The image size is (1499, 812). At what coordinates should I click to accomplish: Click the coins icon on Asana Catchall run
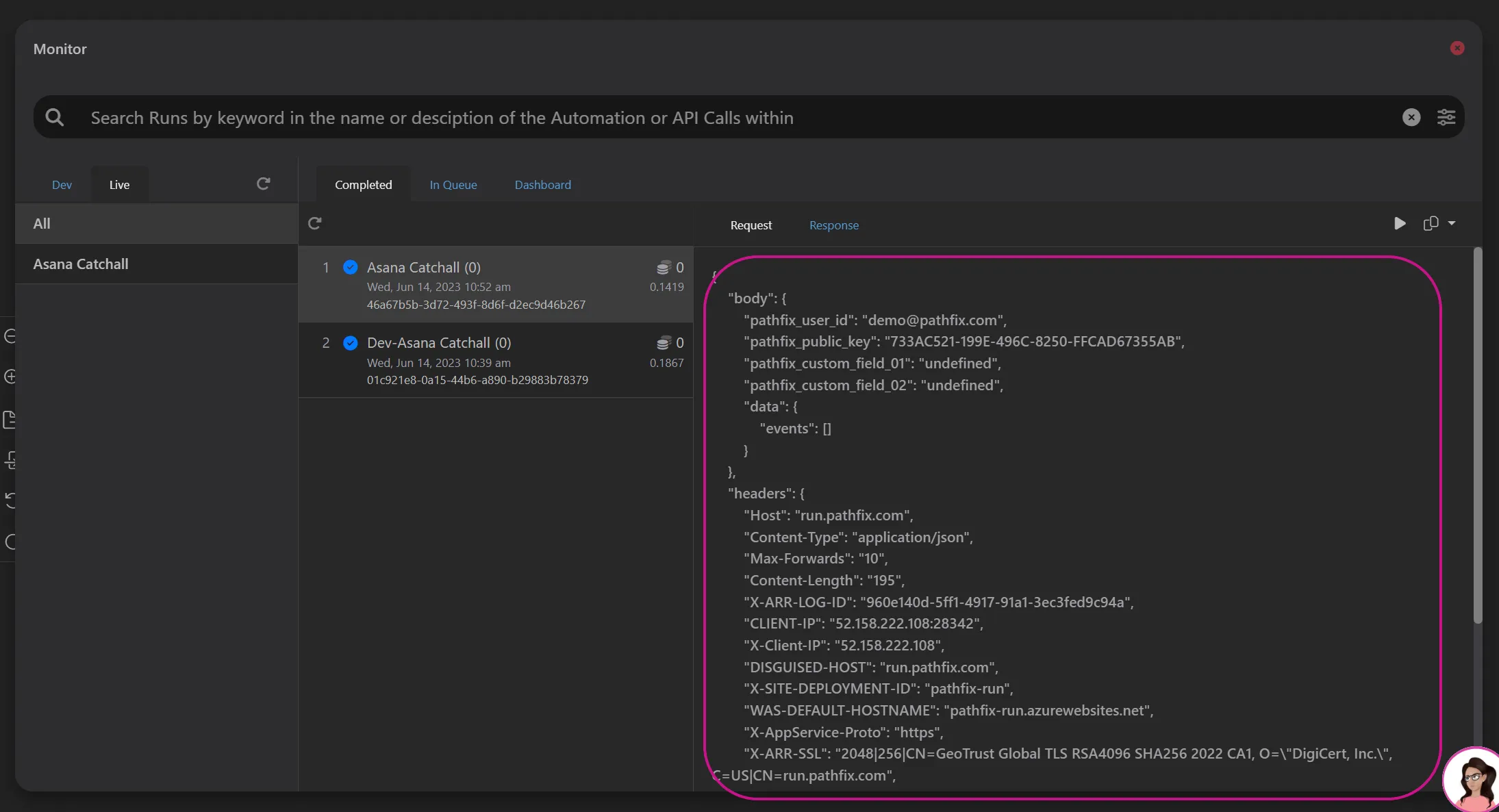(663, 268)
